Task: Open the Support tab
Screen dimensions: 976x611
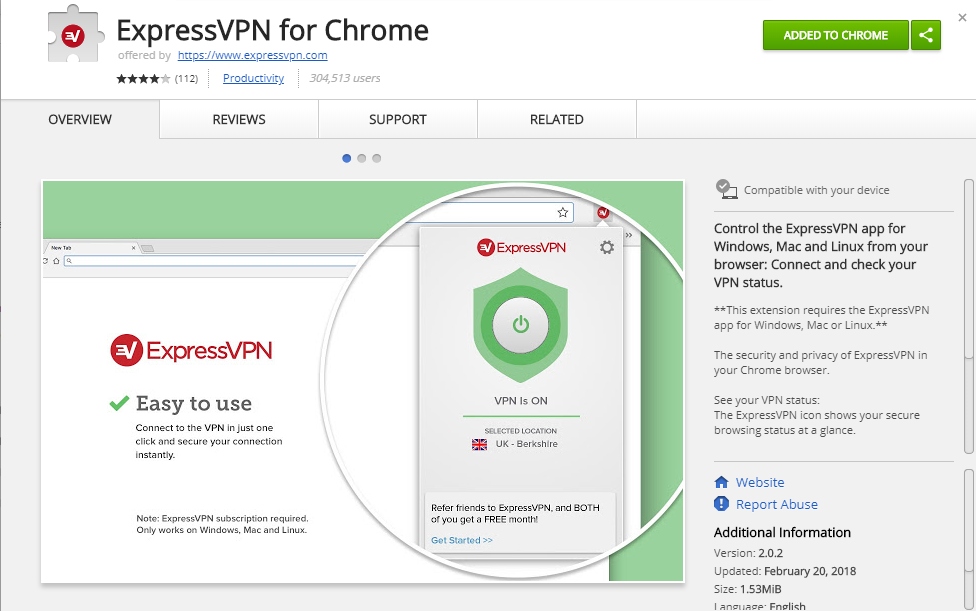Action: point(396,119)
